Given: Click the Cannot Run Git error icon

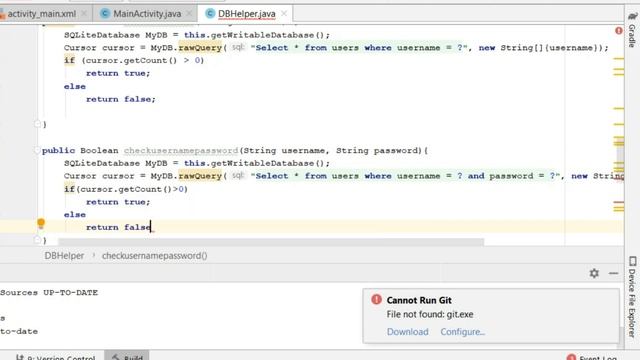Looking at the screenshot, I should click(x=376, y=300).
